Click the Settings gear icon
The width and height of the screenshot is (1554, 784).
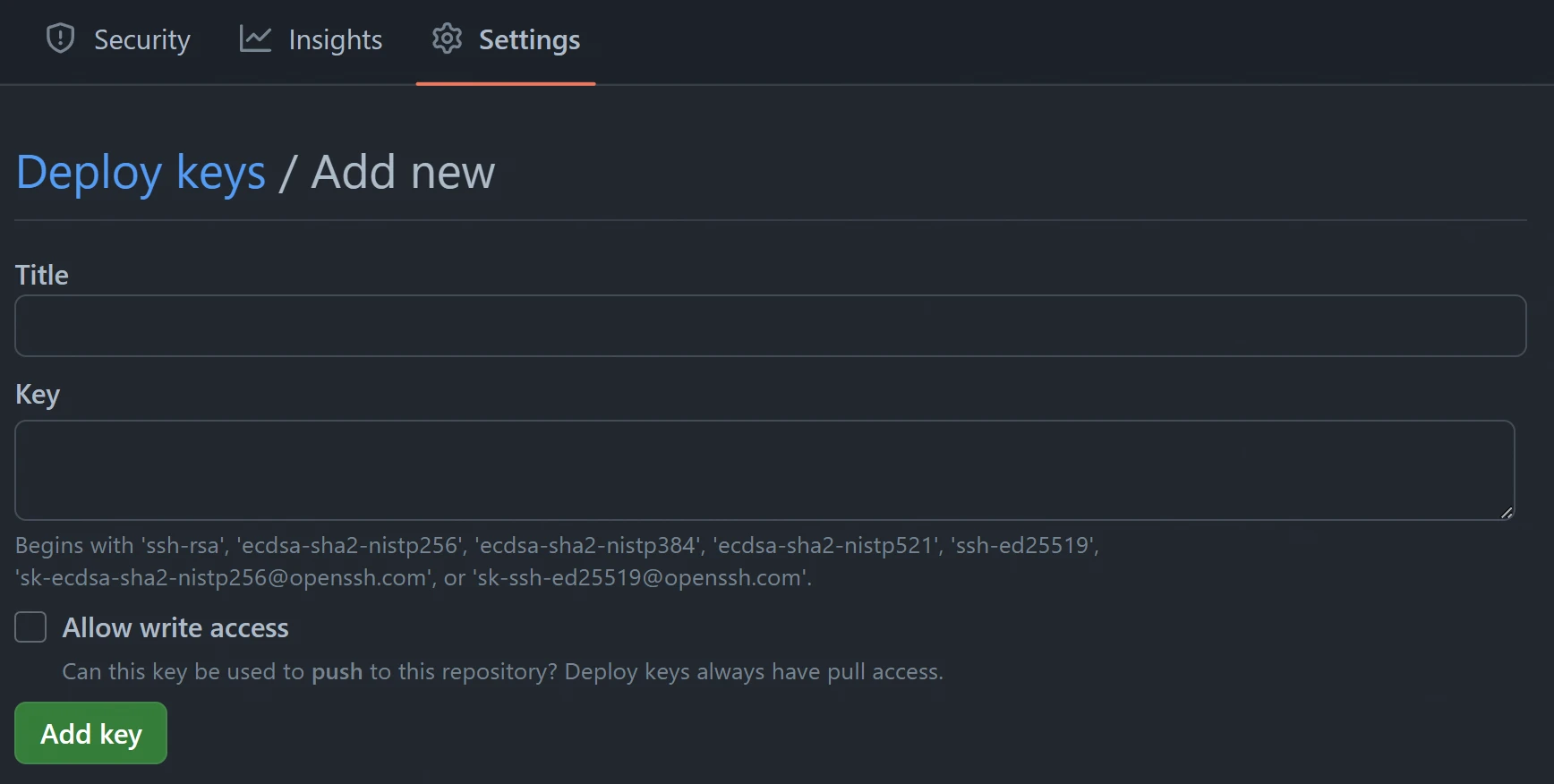447,38
